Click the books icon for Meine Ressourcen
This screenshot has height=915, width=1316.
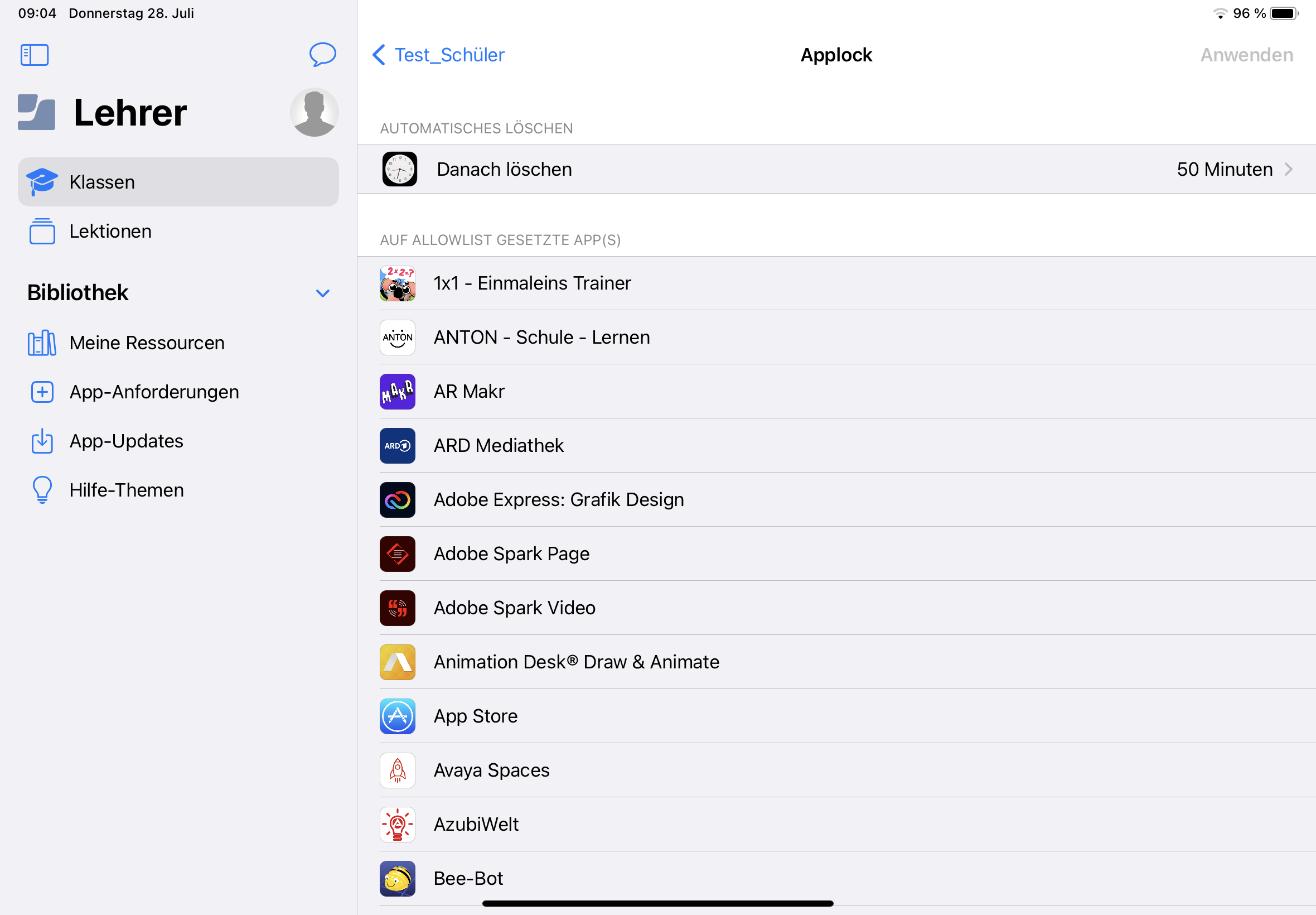pyautogui.click(x=42, y=343)
